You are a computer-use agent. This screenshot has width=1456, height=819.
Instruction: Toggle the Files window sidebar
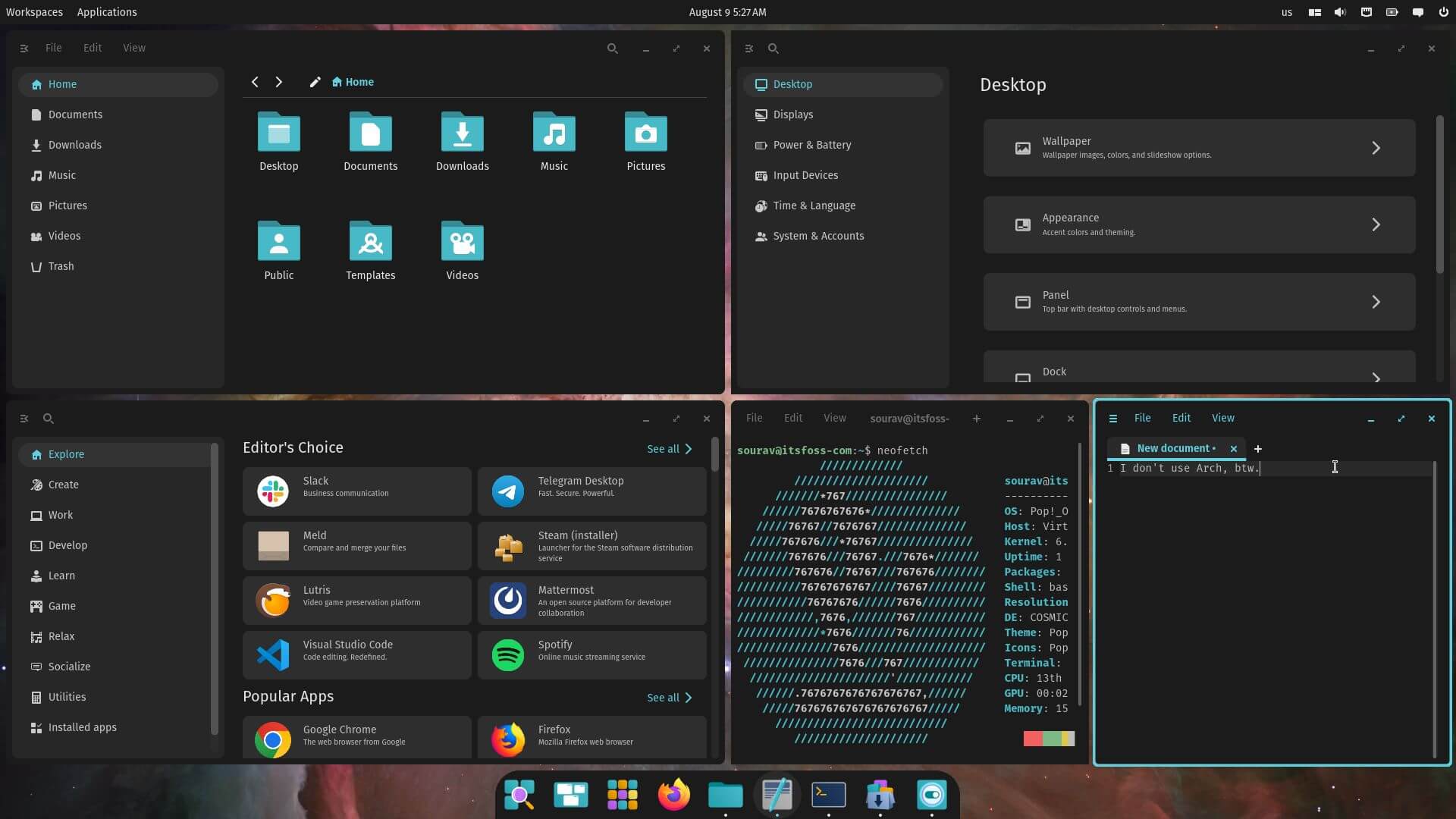coord(24,48)
